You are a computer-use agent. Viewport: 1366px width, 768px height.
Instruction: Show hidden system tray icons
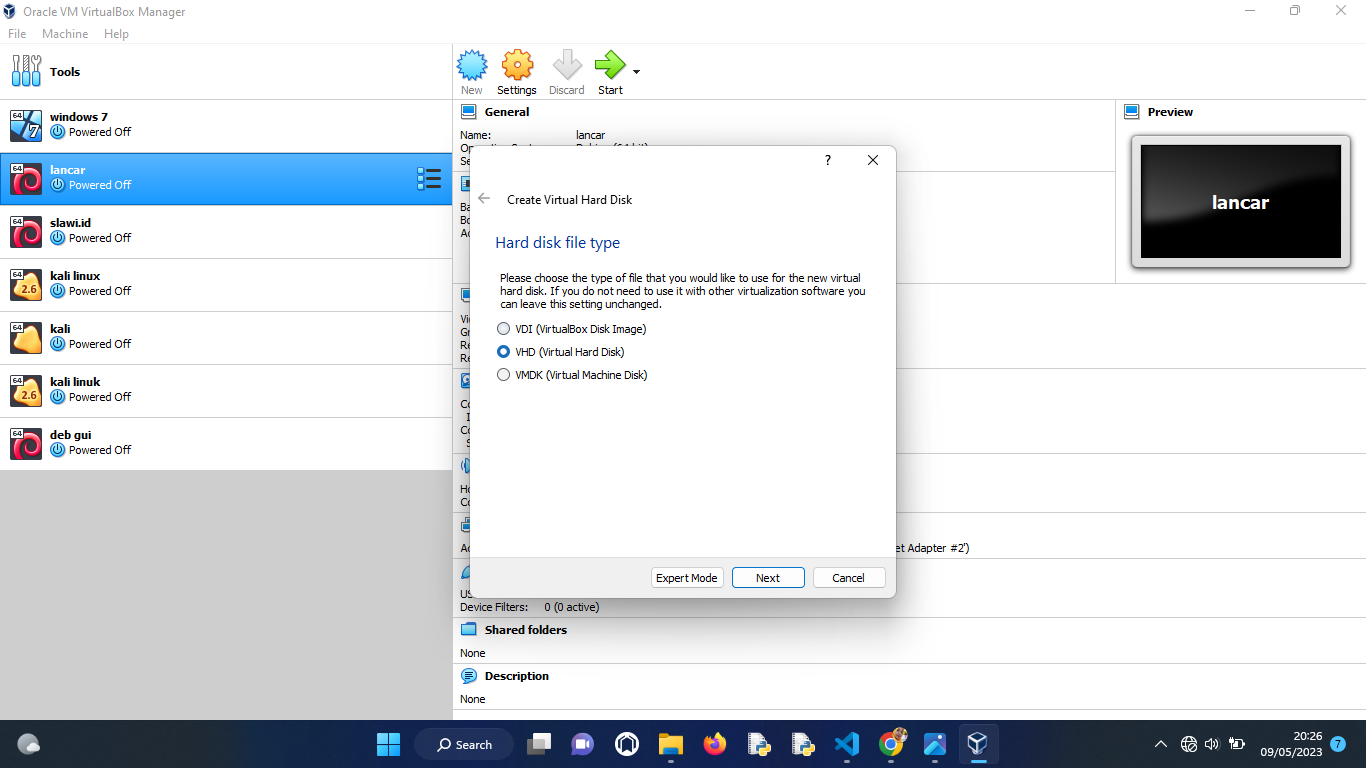[1161, 744]
